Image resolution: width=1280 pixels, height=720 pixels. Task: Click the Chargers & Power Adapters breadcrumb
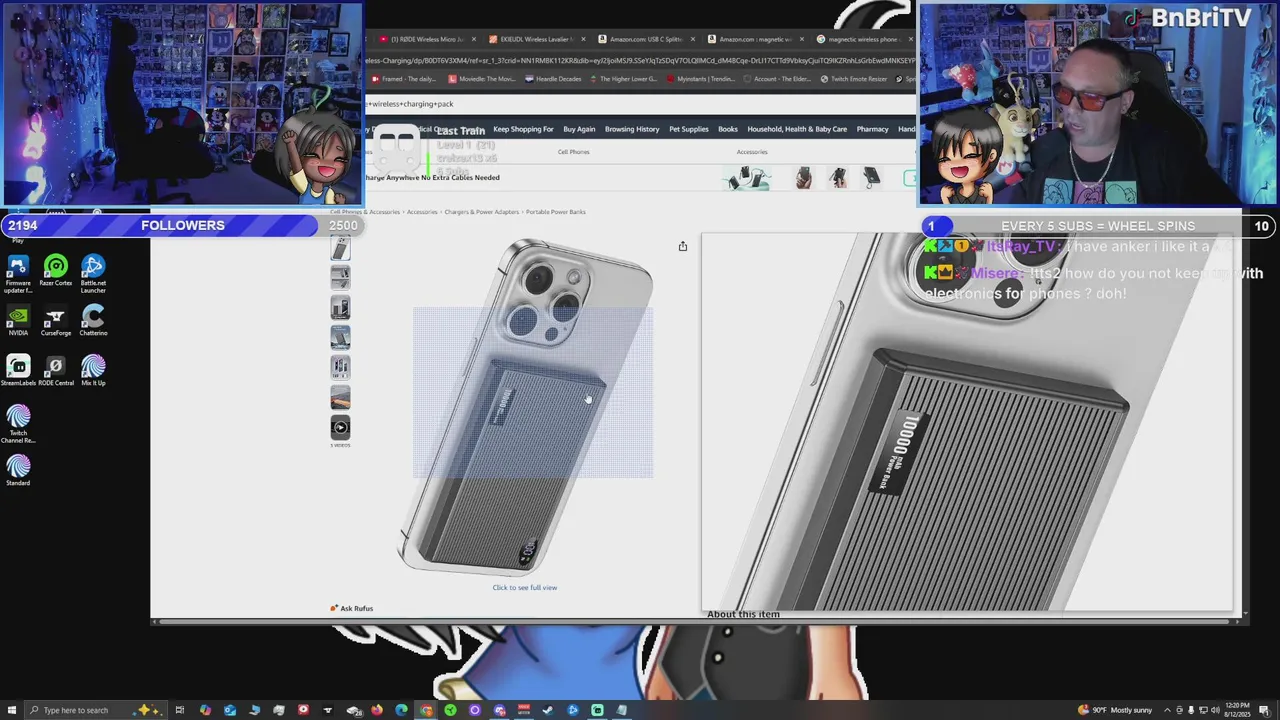coord(482,212)
